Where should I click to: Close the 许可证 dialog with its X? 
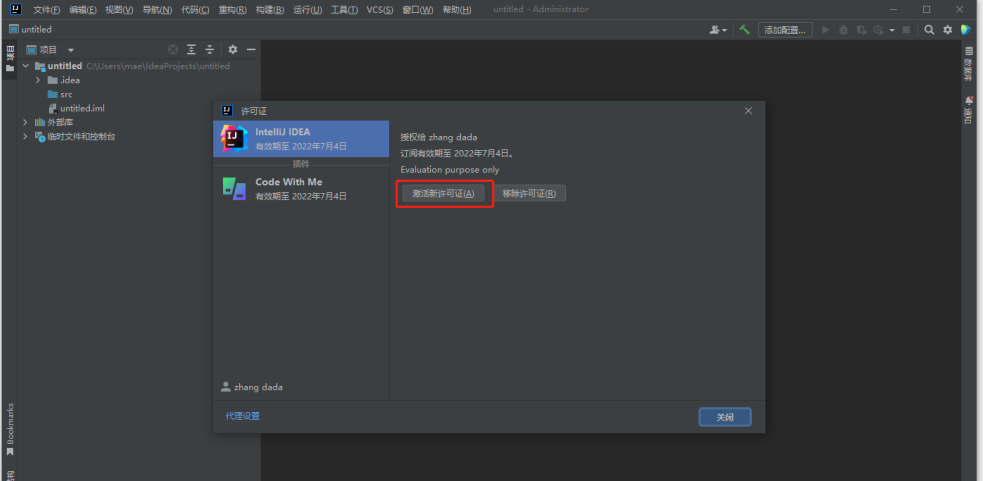coord(748,110)
